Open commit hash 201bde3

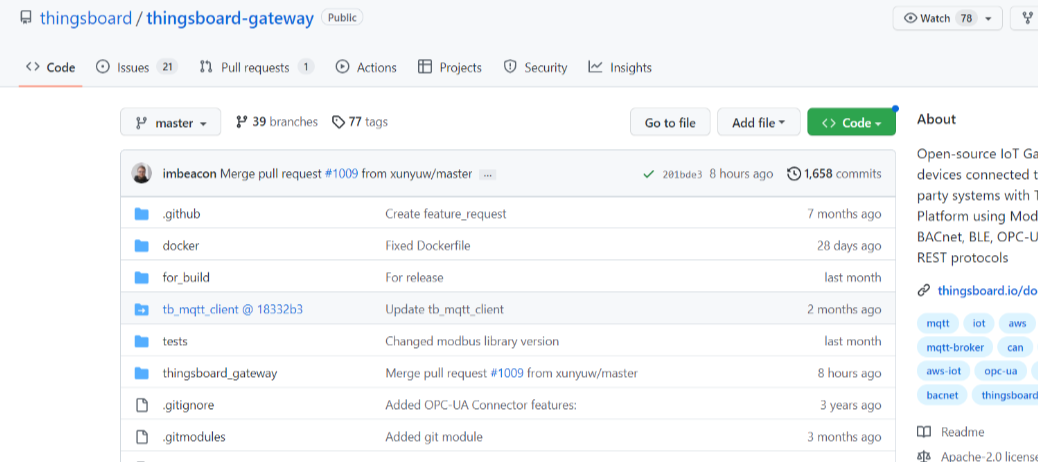[682, 175]
